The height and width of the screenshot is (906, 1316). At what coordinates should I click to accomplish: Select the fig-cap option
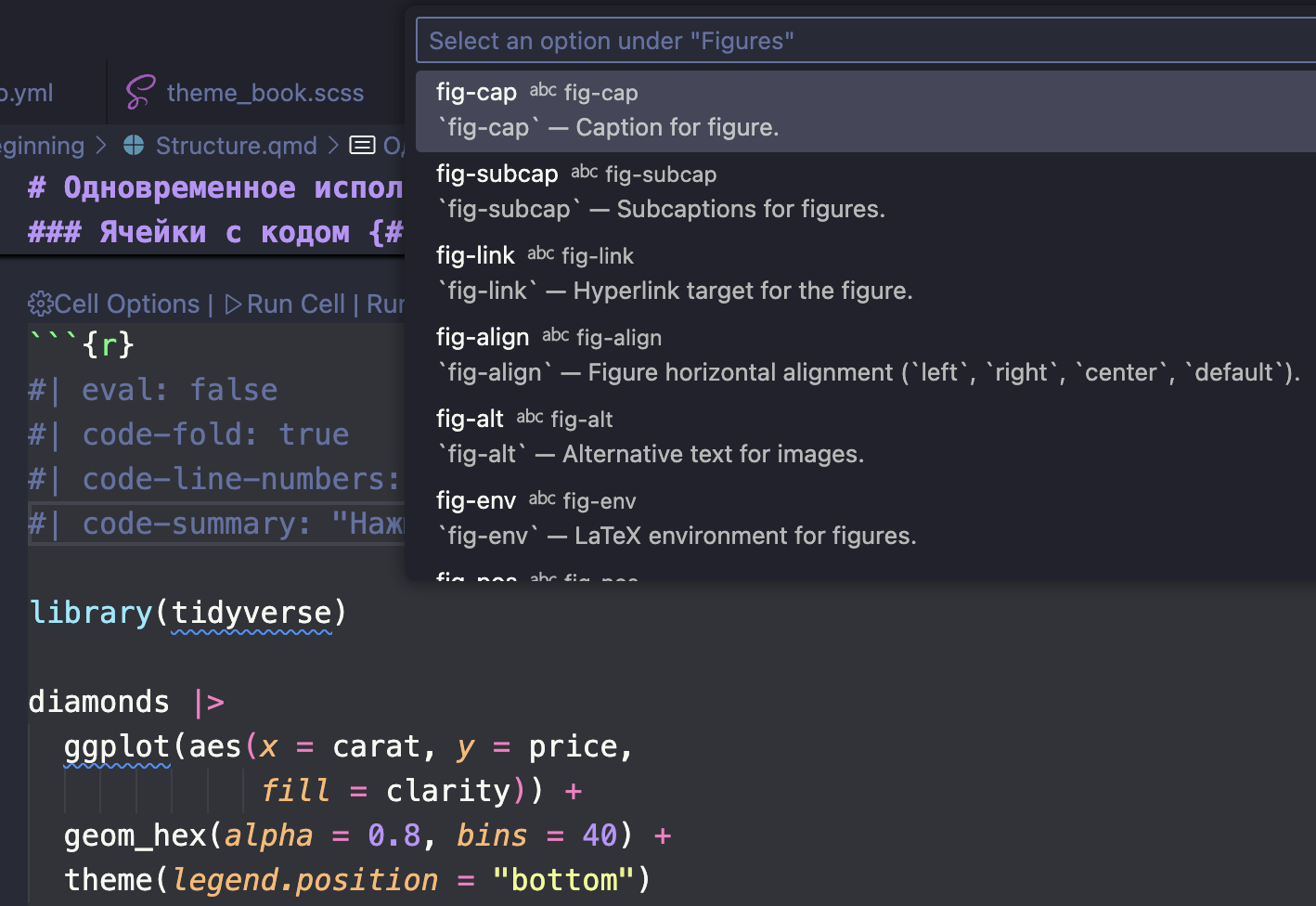tap(866, 110)
